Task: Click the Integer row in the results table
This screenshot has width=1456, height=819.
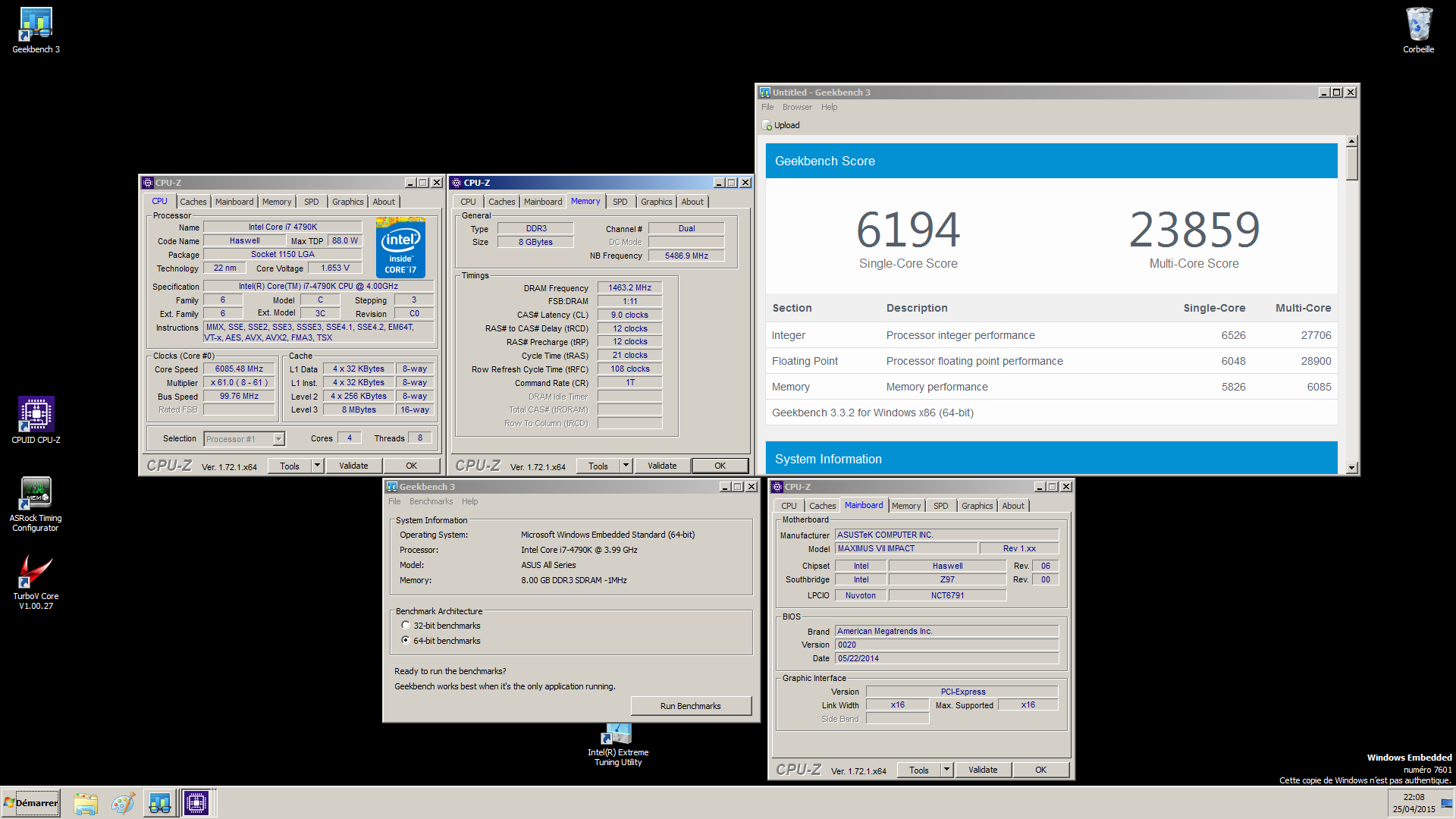Action: pos(1052,335)
